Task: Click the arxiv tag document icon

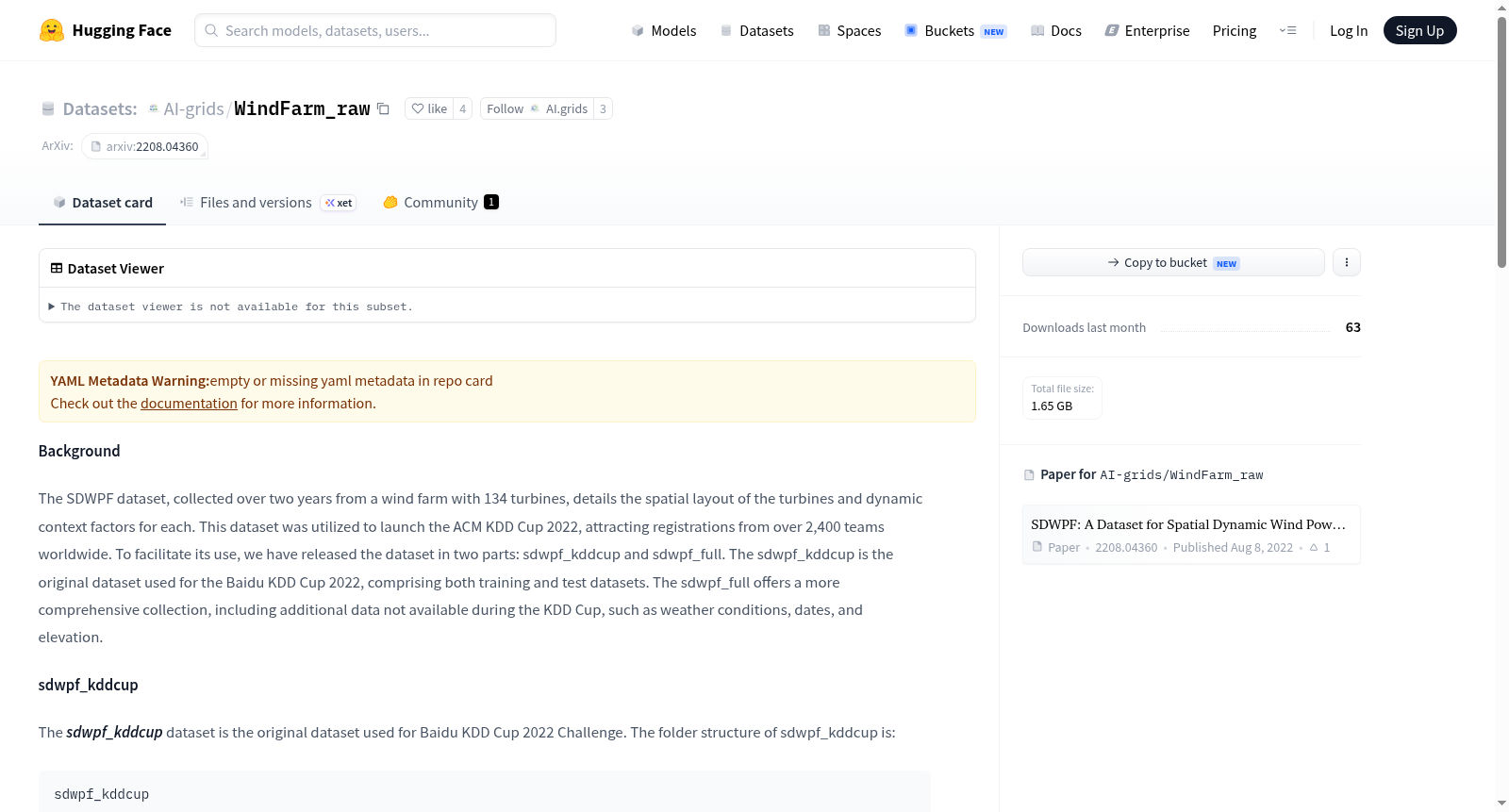Action: click(96, 146)
